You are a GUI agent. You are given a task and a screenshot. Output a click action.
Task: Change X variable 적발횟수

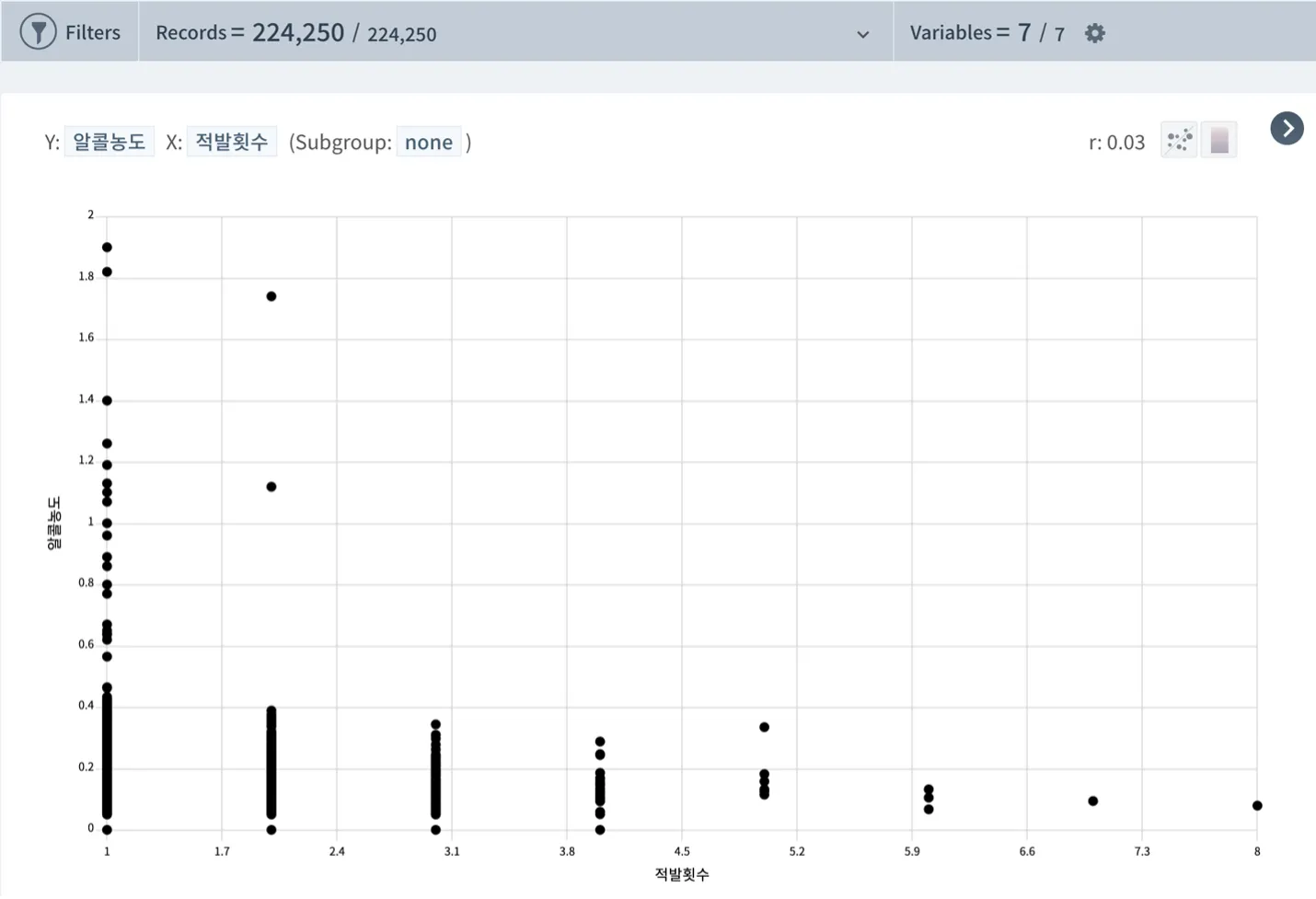(232, 142)
